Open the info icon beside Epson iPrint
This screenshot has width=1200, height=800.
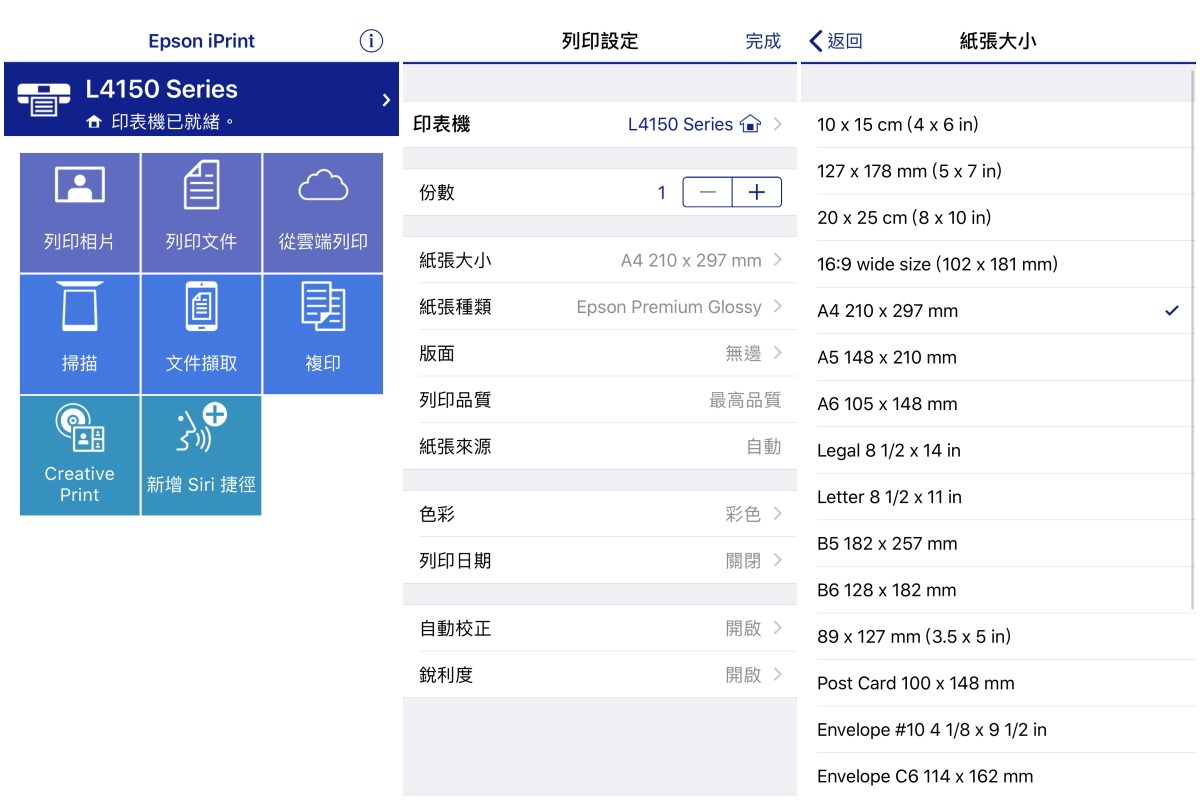371,41
